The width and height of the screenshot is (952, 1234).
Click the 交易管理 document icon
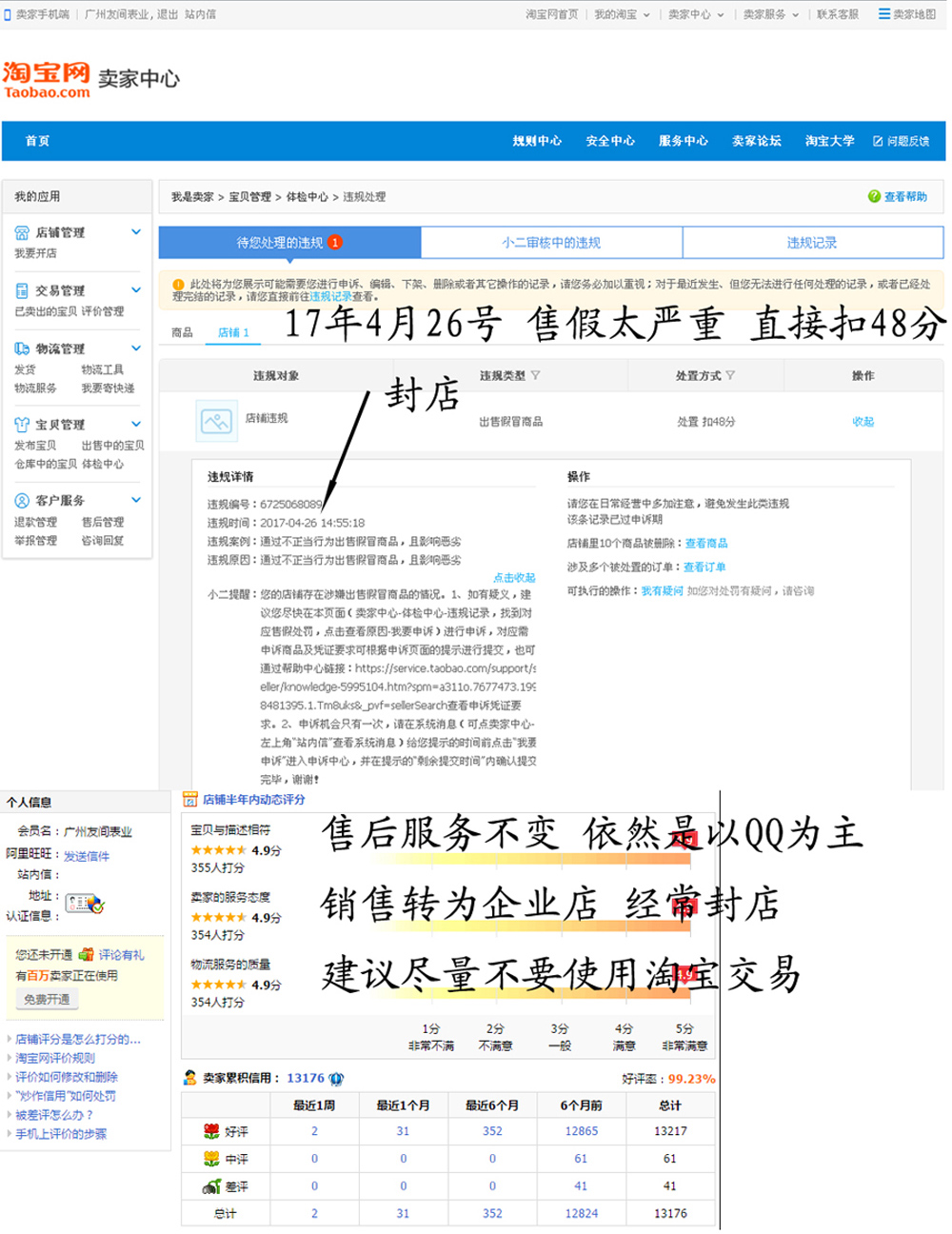click(22, 290)
